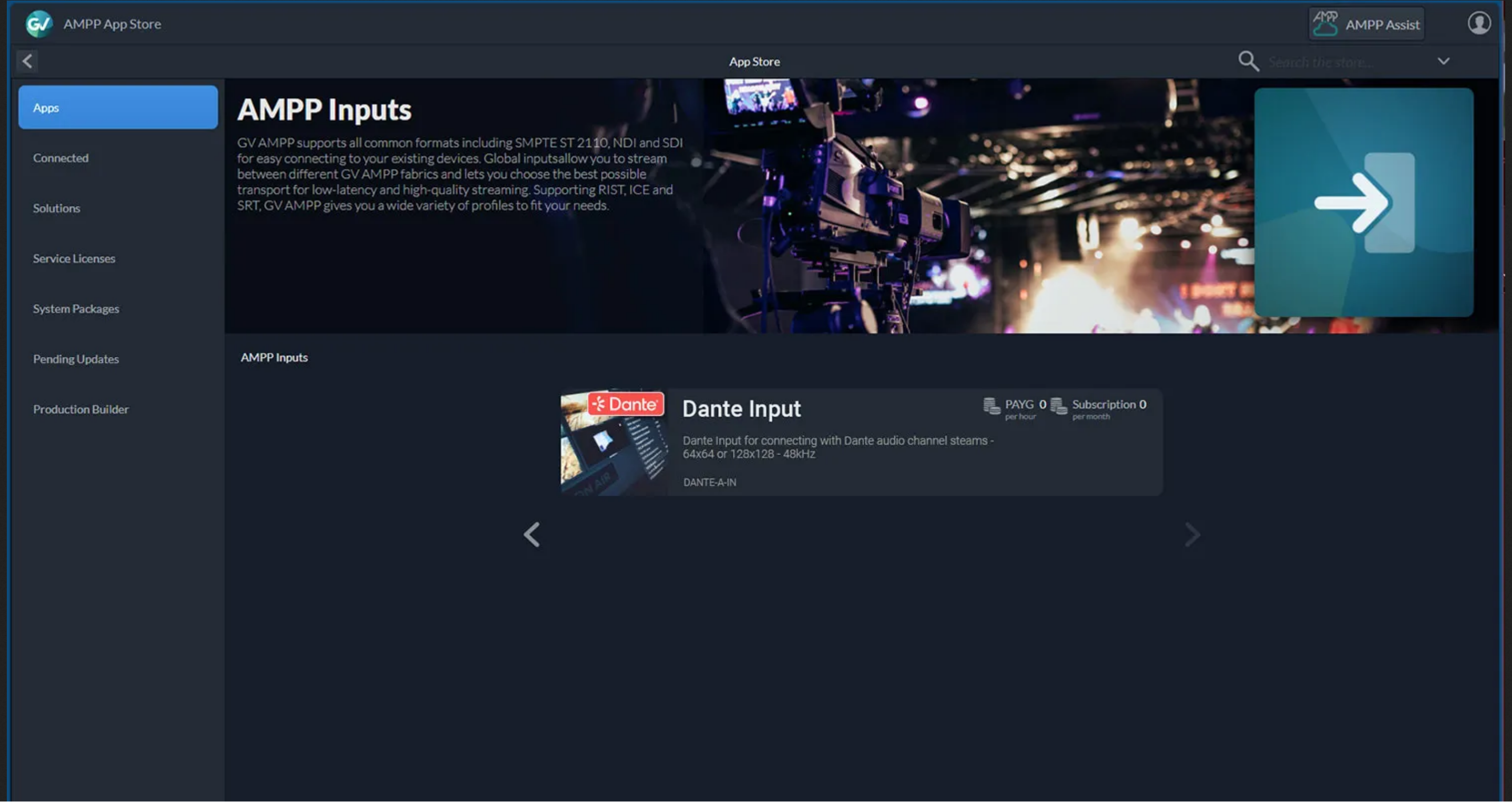Click the Dante Input thumbnail image
Image resolution: width=1512 pixels, height=802 pixels.
614,442
